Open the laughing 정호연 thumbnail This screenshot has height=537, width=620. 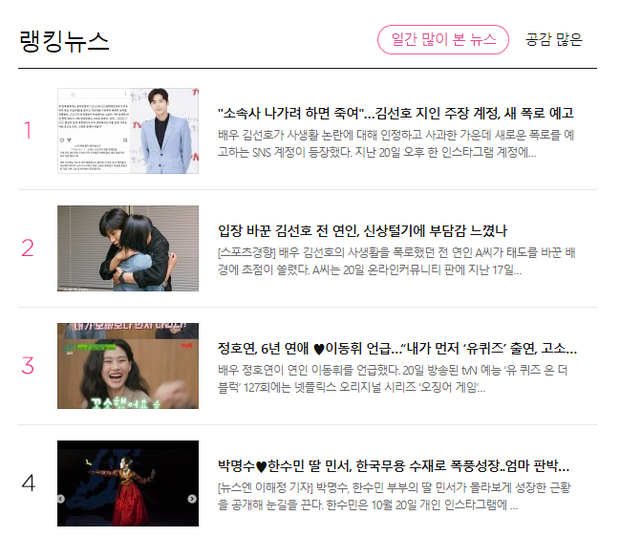point(128,366)
